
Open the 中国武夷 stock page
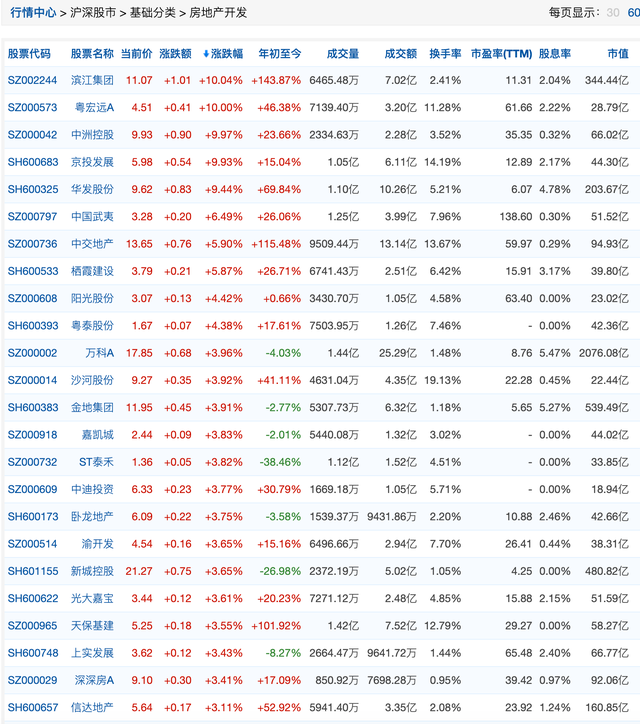pyautogui.click(x=92, y=217)
